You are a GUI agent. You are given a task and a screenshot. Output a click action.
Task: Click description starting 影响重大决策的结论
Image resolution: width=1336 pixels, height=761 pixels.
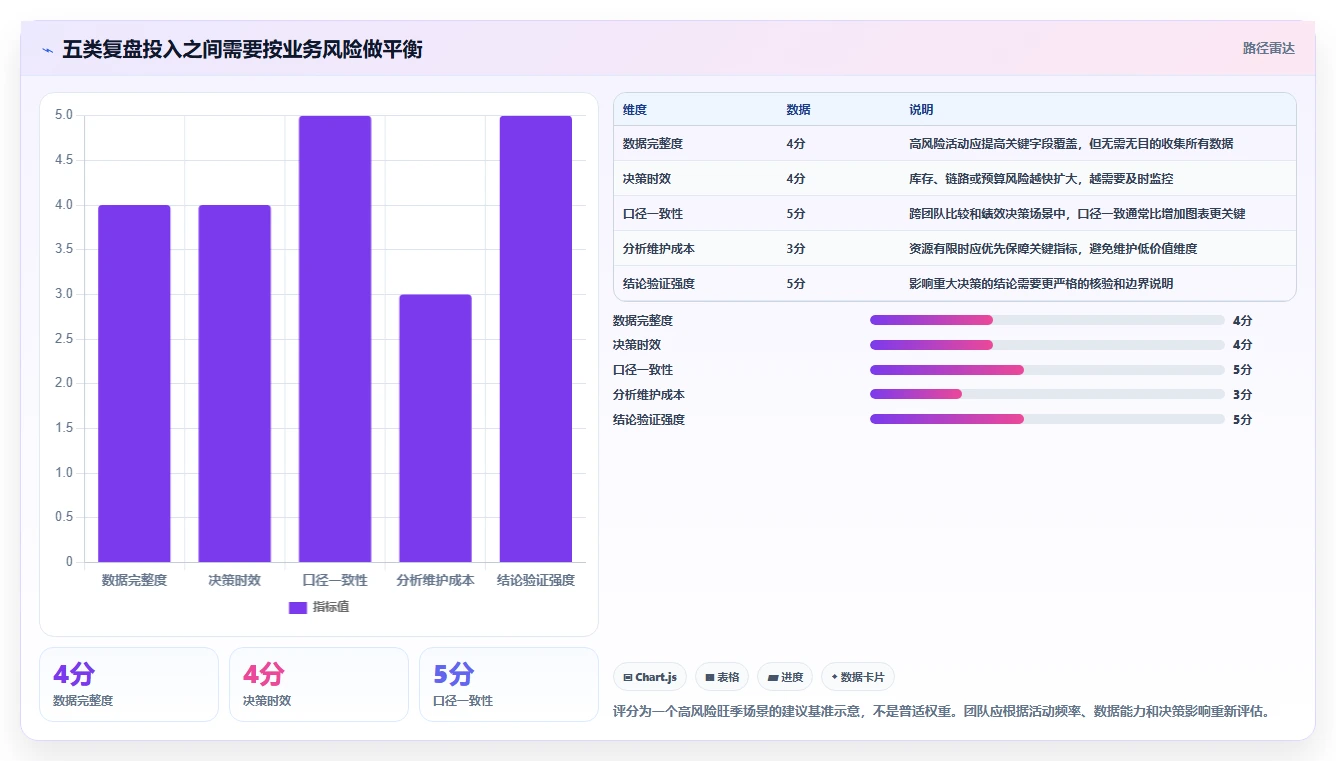1041,284
